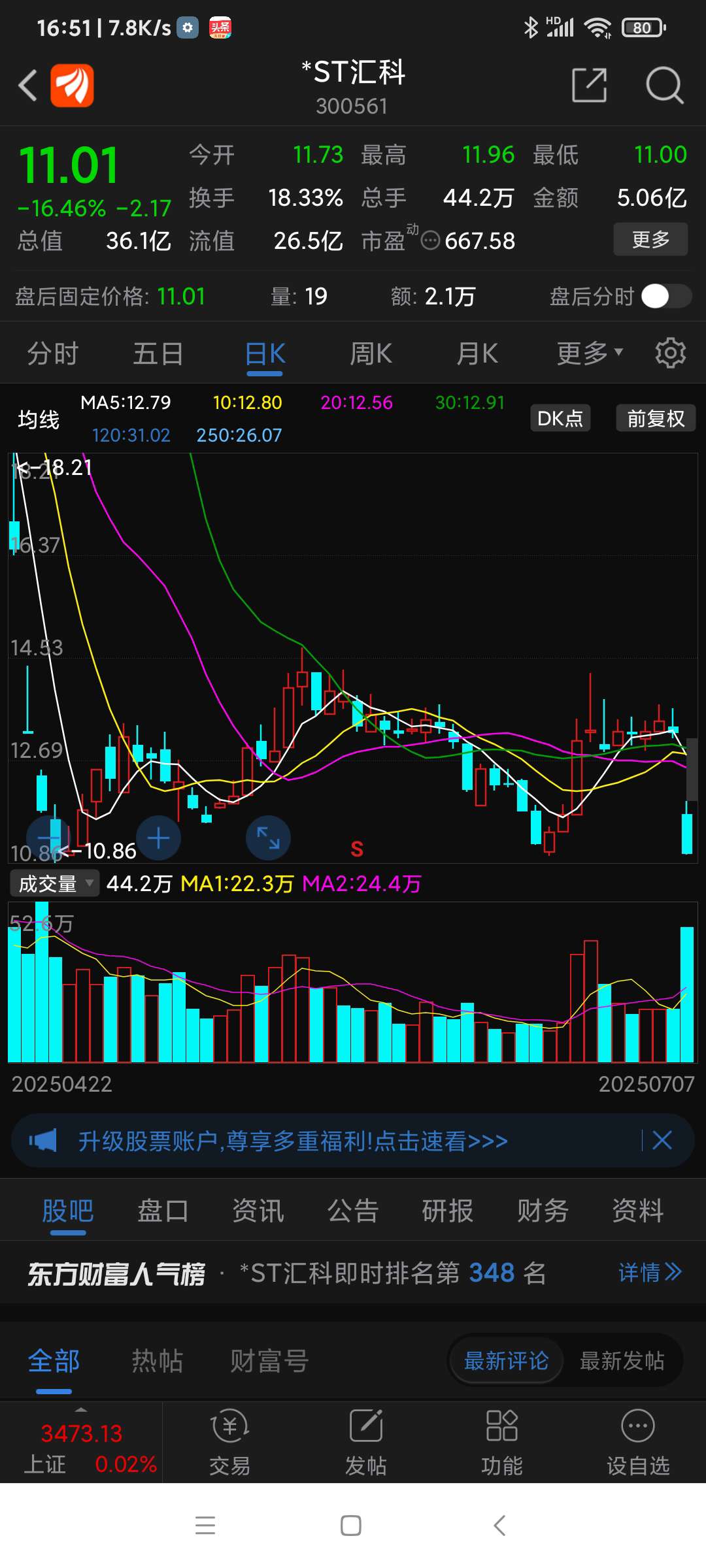Tap 市盈 value 667.58

pos(480,241)
